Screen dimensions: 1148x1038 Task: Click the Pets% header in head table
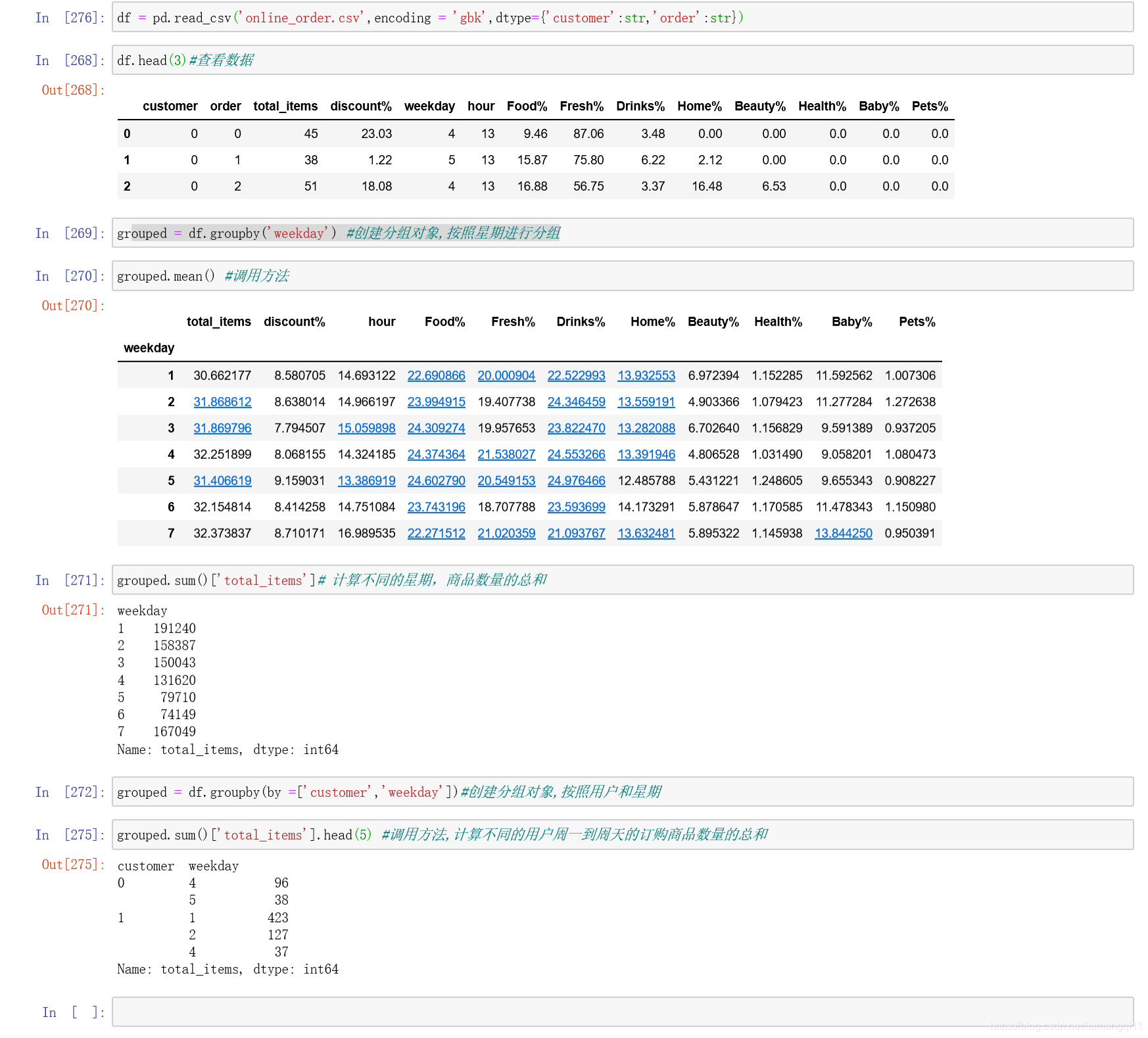[930, 106]
